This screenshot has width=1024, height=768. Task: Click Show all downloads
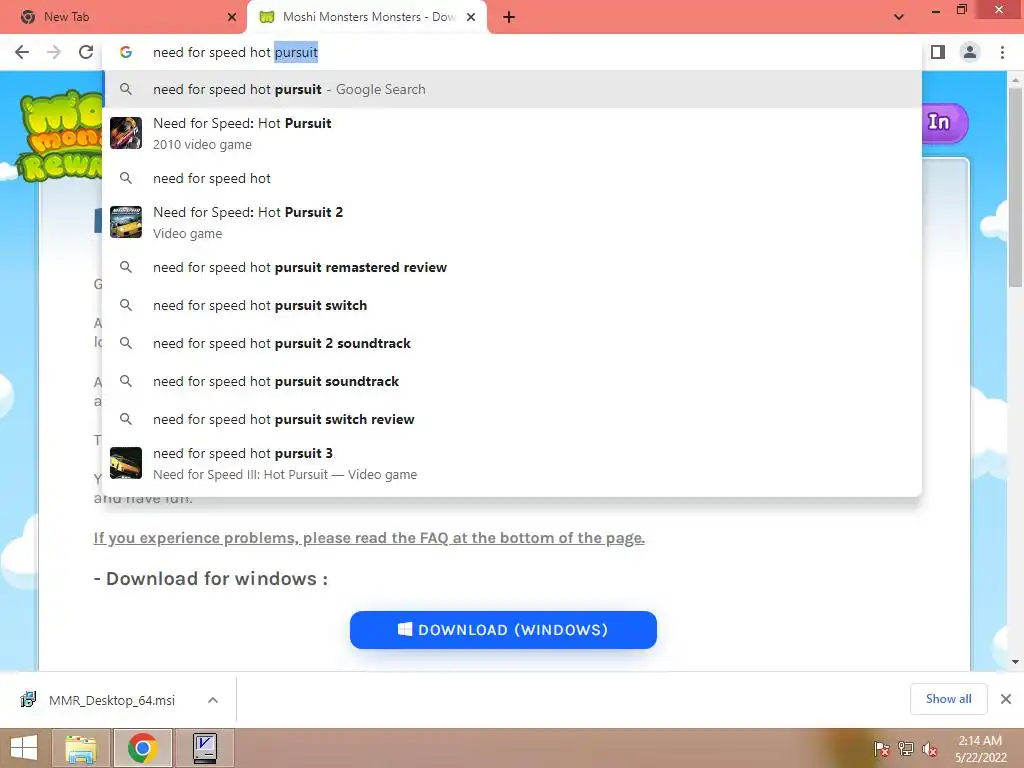948,699
